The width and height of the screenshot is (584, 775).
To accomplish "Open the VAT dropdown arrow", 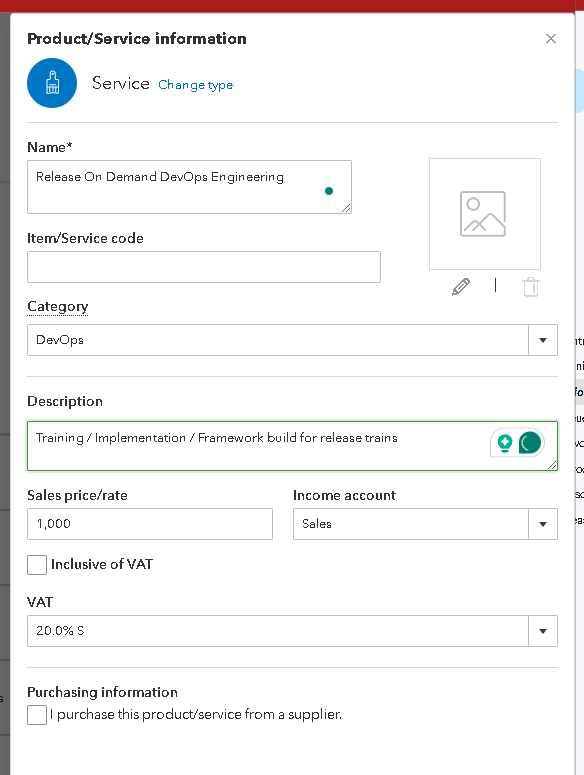I will 543,631.
